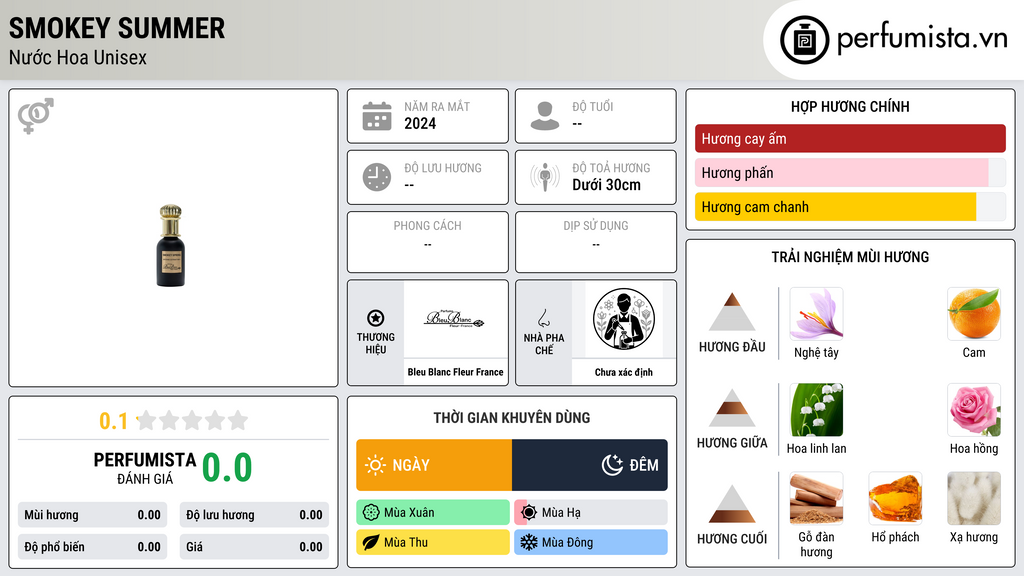Screen dimensions: 1024x576
Task: Click the Mùa Thu season bar
Action: click(x=433, y=542)
